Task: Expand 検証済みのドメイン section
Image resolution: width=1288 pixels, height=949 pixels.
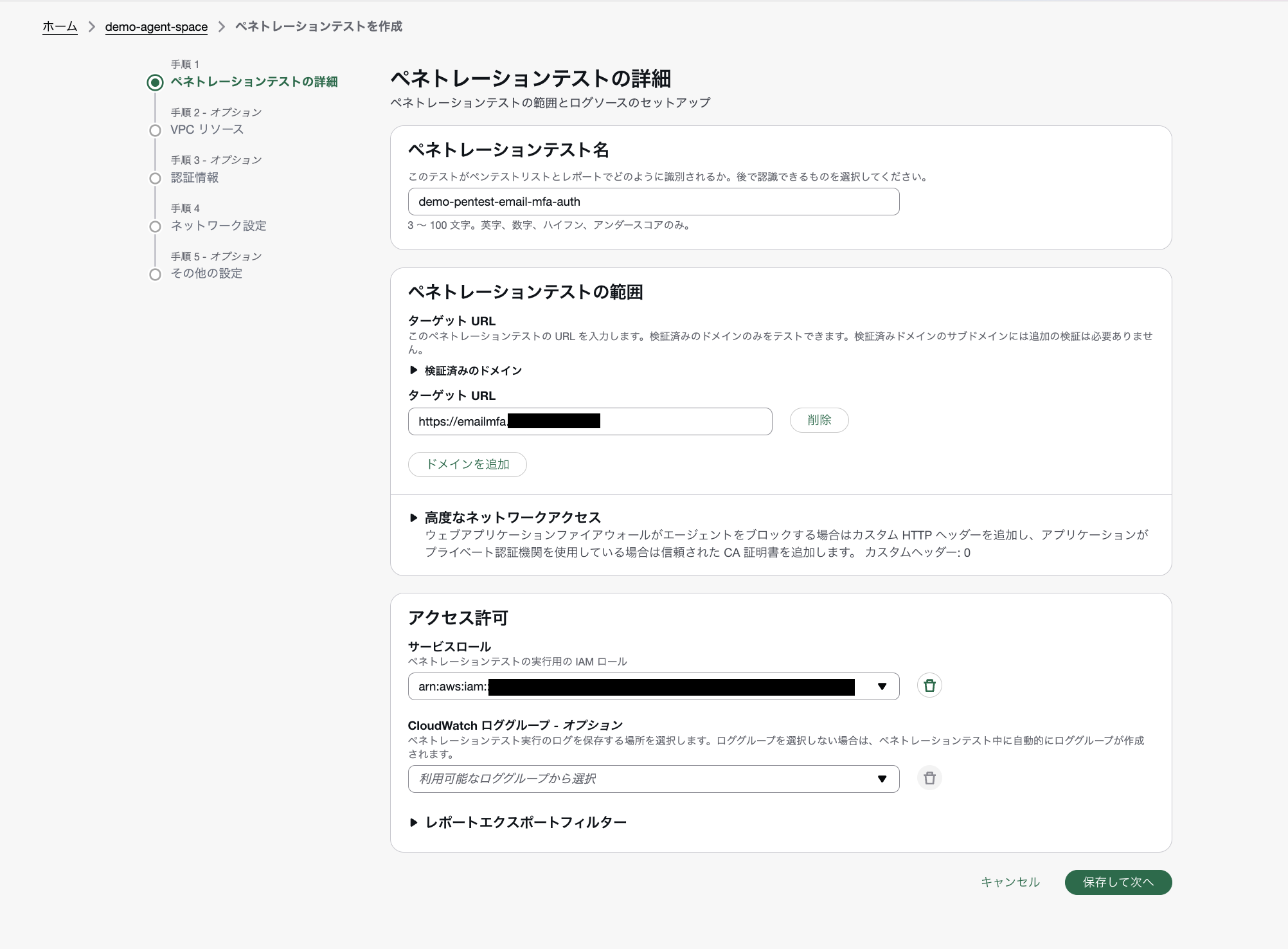Action: point(466,370)
